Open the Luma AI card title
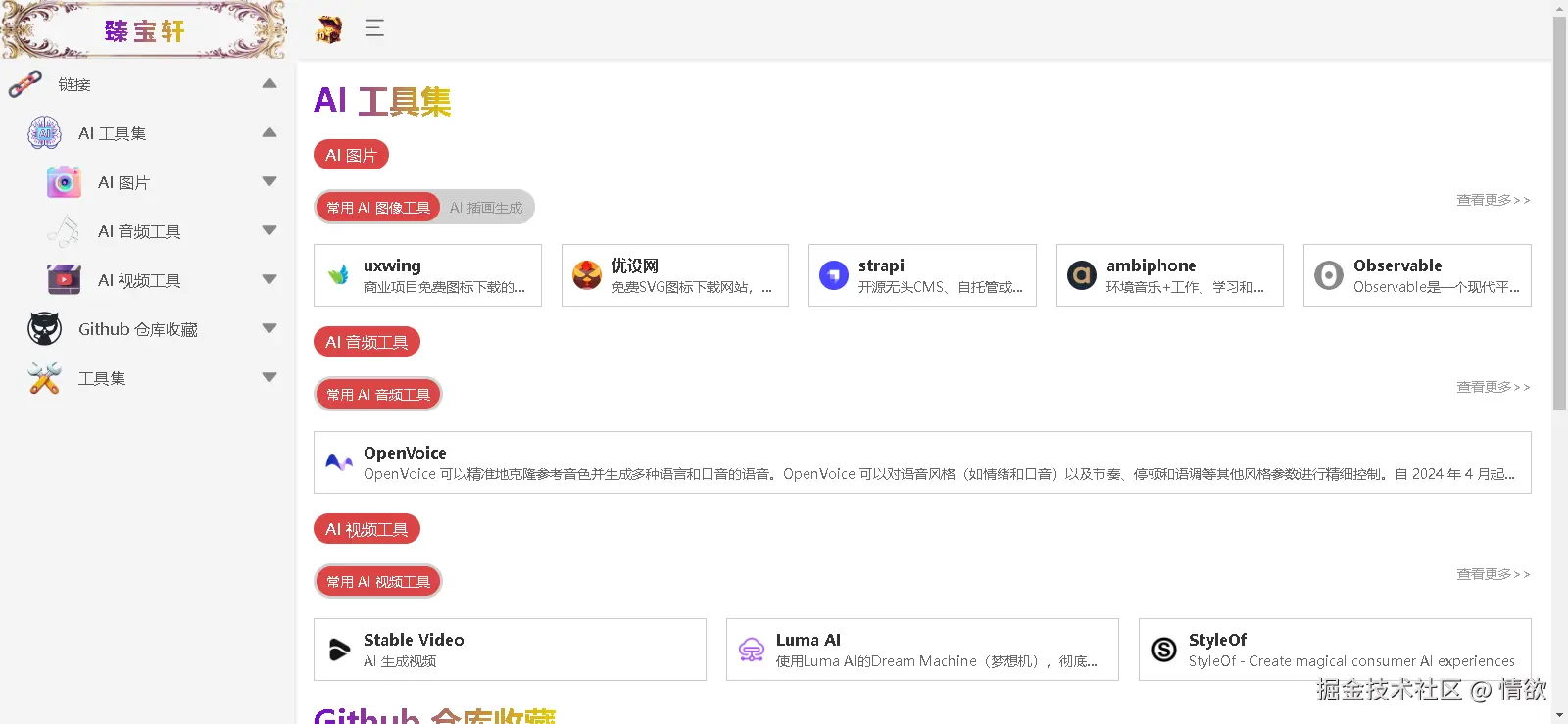Image resolution: width=1568 pixels, height=724 pixels. point(808,640)
